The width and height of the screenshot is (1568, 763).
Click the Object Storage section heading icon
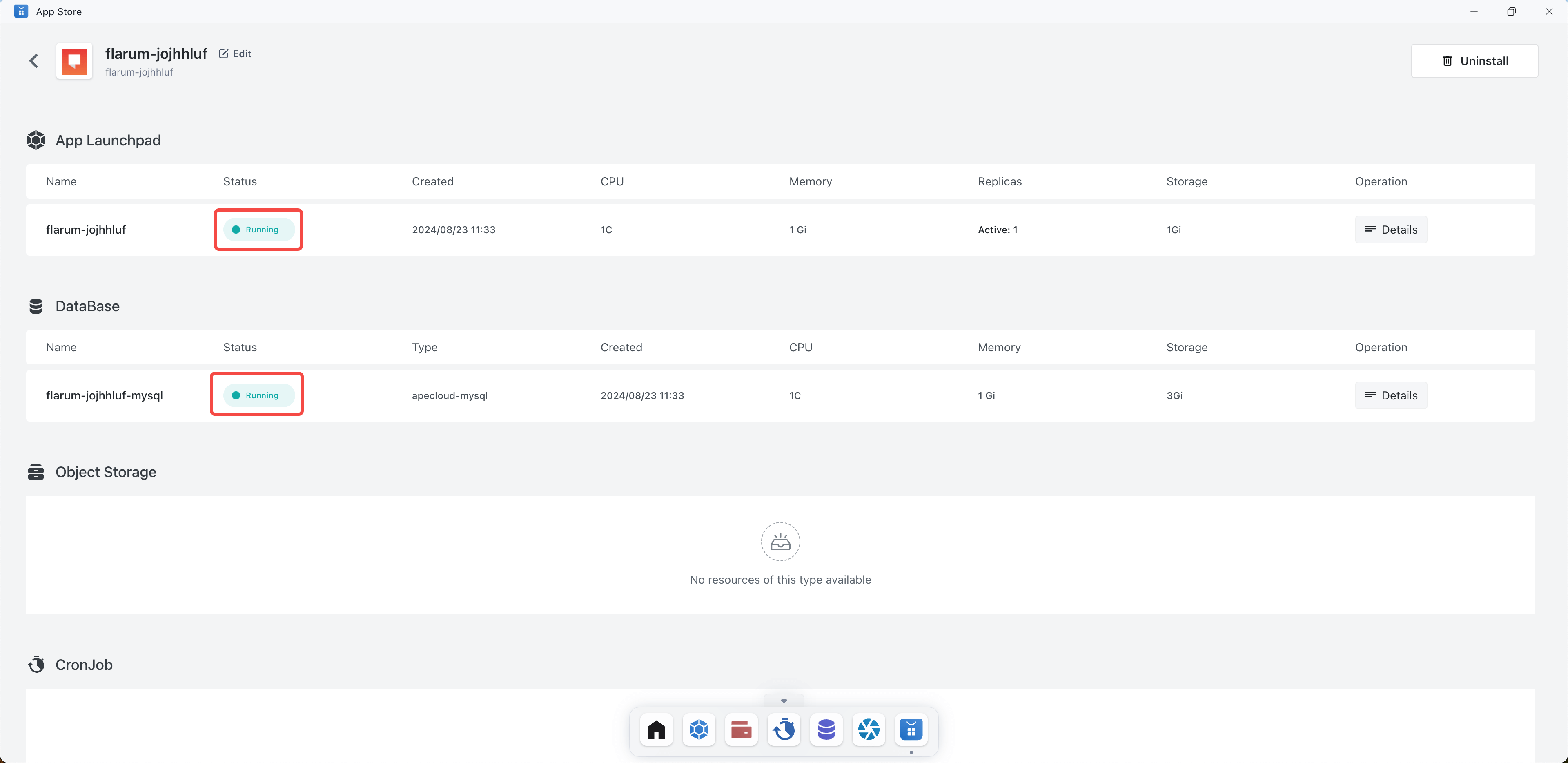[36, 472]
